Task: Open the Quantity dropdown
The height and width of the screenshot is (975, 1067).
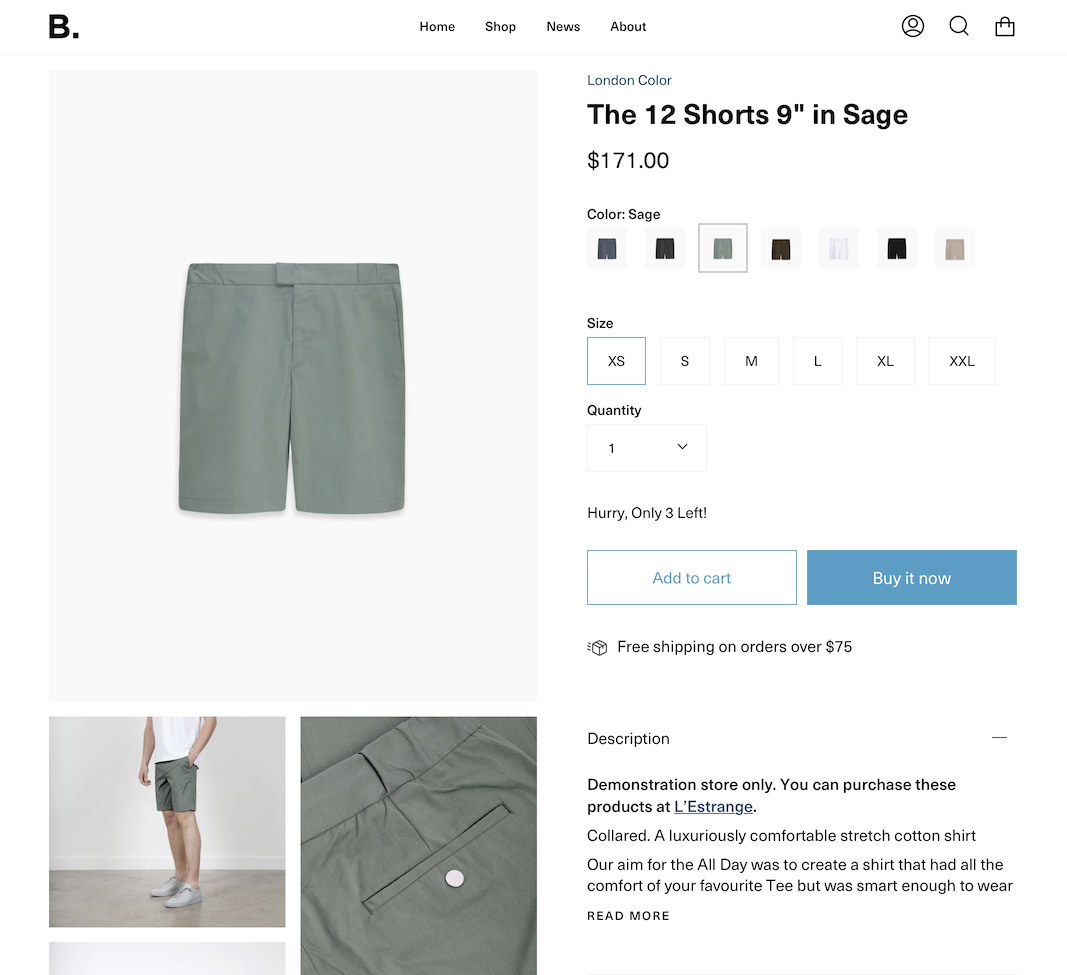Action: tap(647, 448)
